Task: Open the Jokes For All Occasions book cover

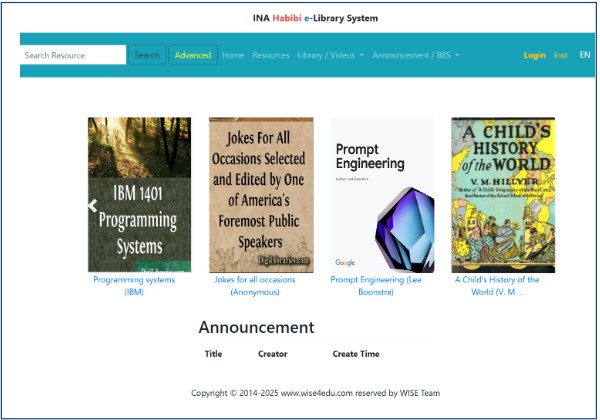Action: click(261, 195)
